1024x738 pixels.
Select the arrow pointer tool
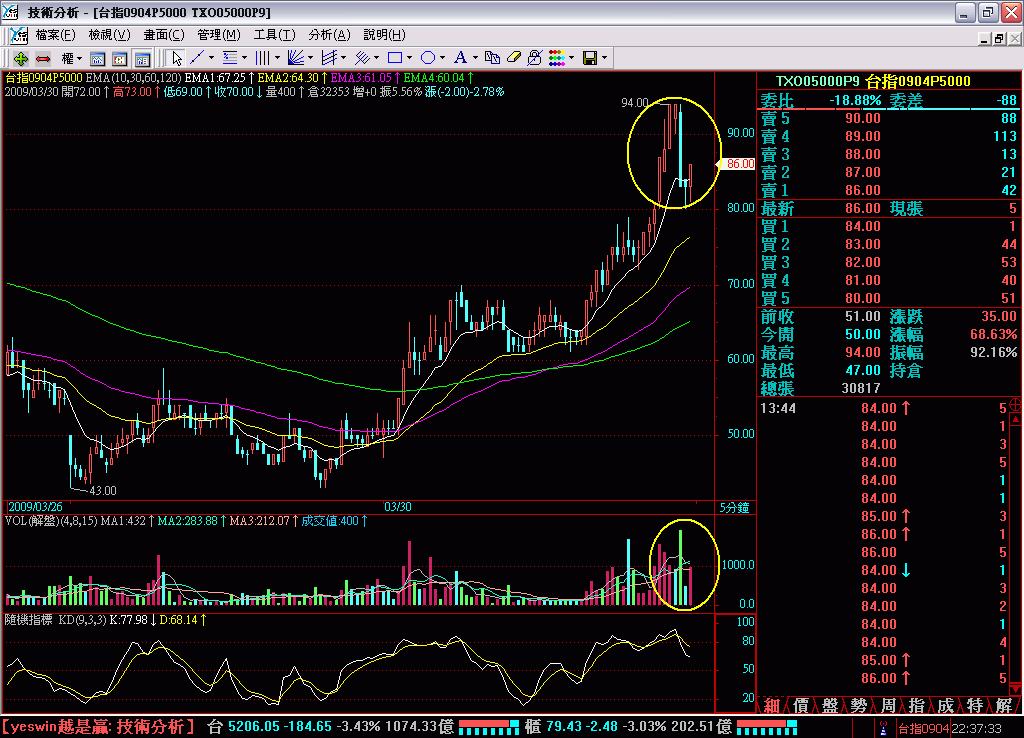pyautogui.click(x=175, y=59)
